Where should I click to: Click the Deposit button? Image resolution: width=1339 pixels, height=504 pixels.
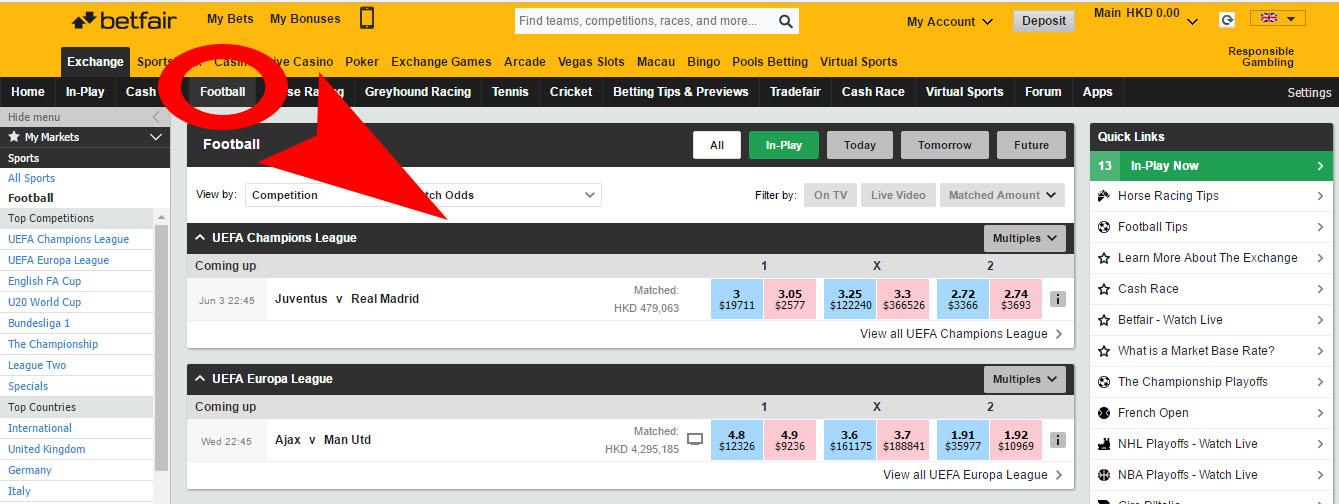pos(1044,20)
